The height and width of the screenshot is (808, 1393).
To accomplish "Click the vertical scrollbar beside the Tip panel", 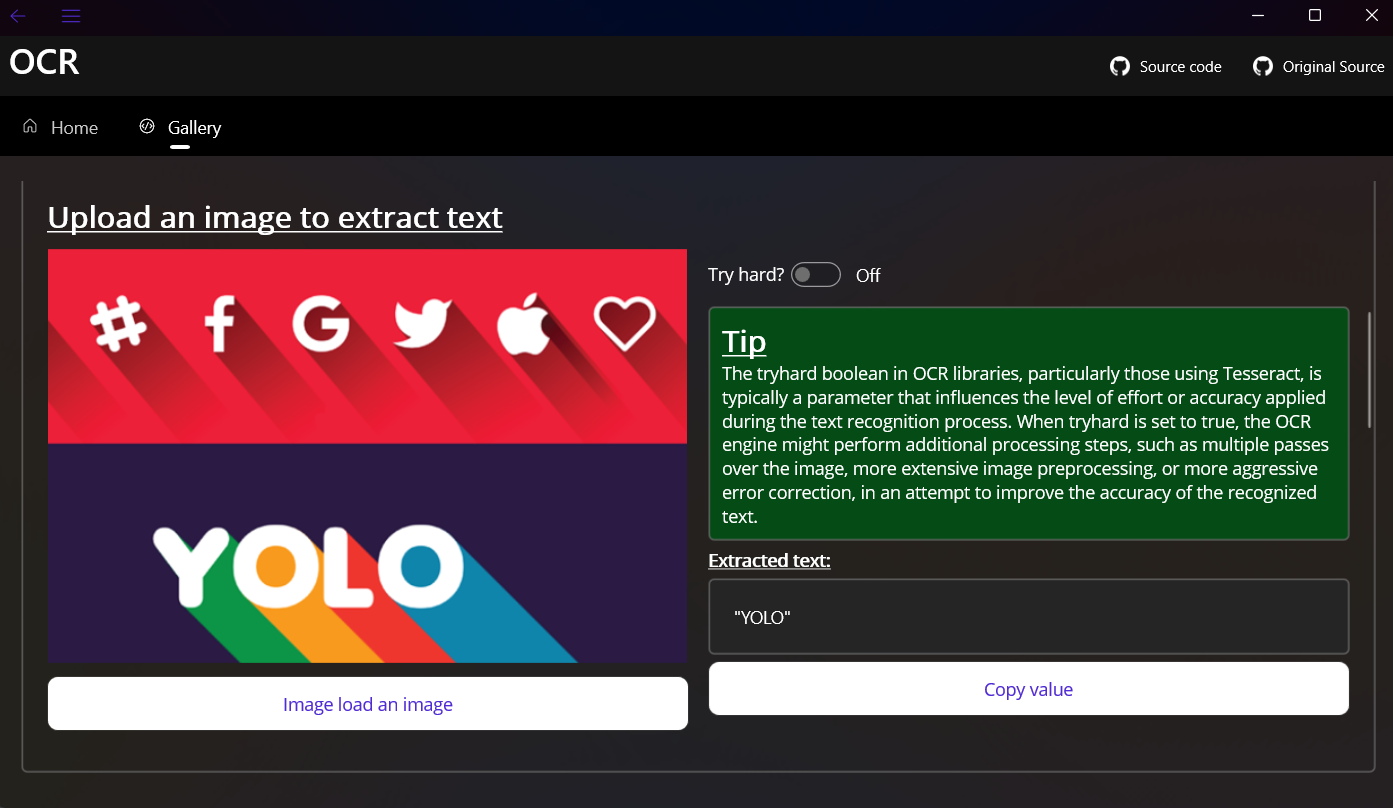I will point(1369,370).
